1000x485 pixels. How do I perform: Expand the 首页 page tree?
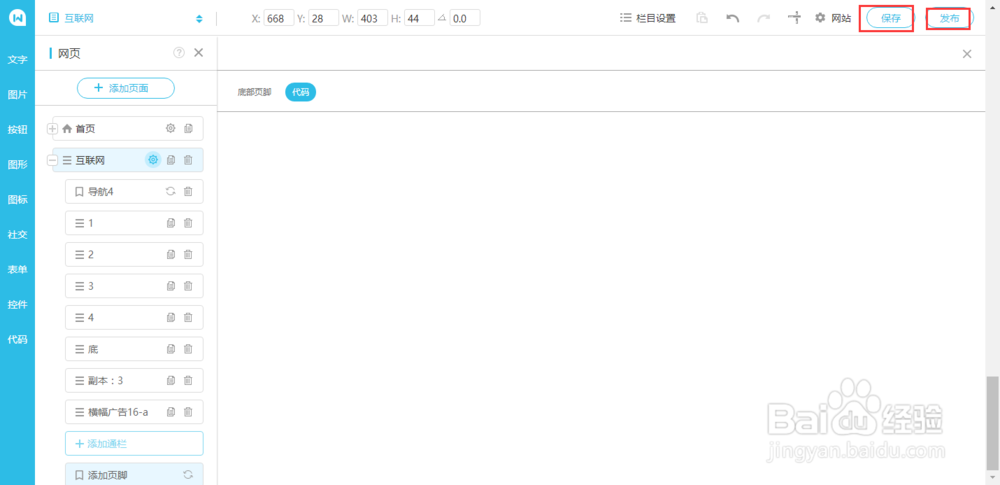52,129
